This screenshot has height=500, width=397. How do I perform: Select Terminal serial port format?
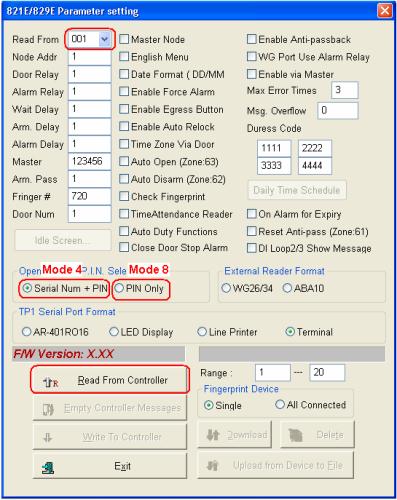290,332
